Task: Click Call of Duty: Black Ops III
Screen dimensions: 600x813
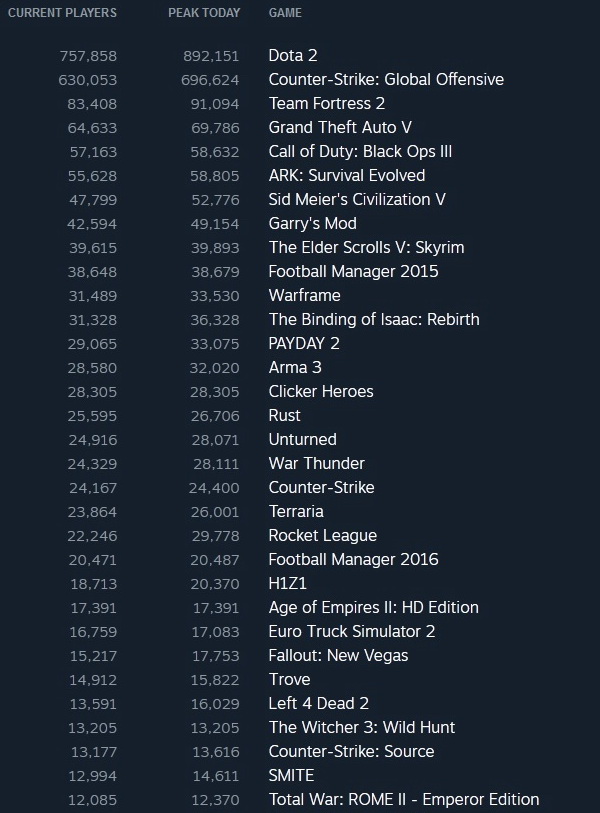Action: (x=360, y=151)
